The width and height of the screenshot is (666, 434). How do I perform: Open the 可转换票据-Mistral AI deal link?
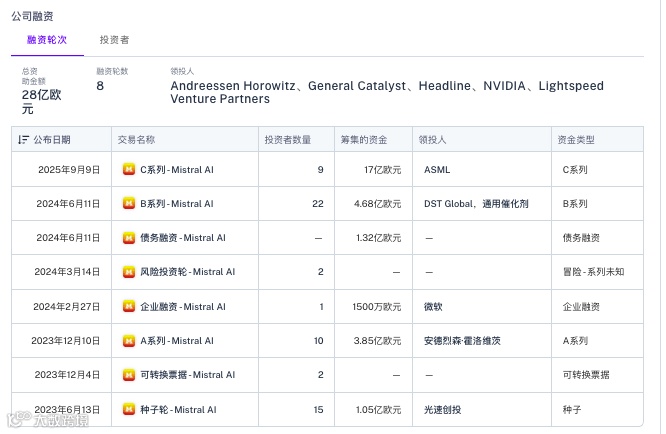tap(187, 375)
